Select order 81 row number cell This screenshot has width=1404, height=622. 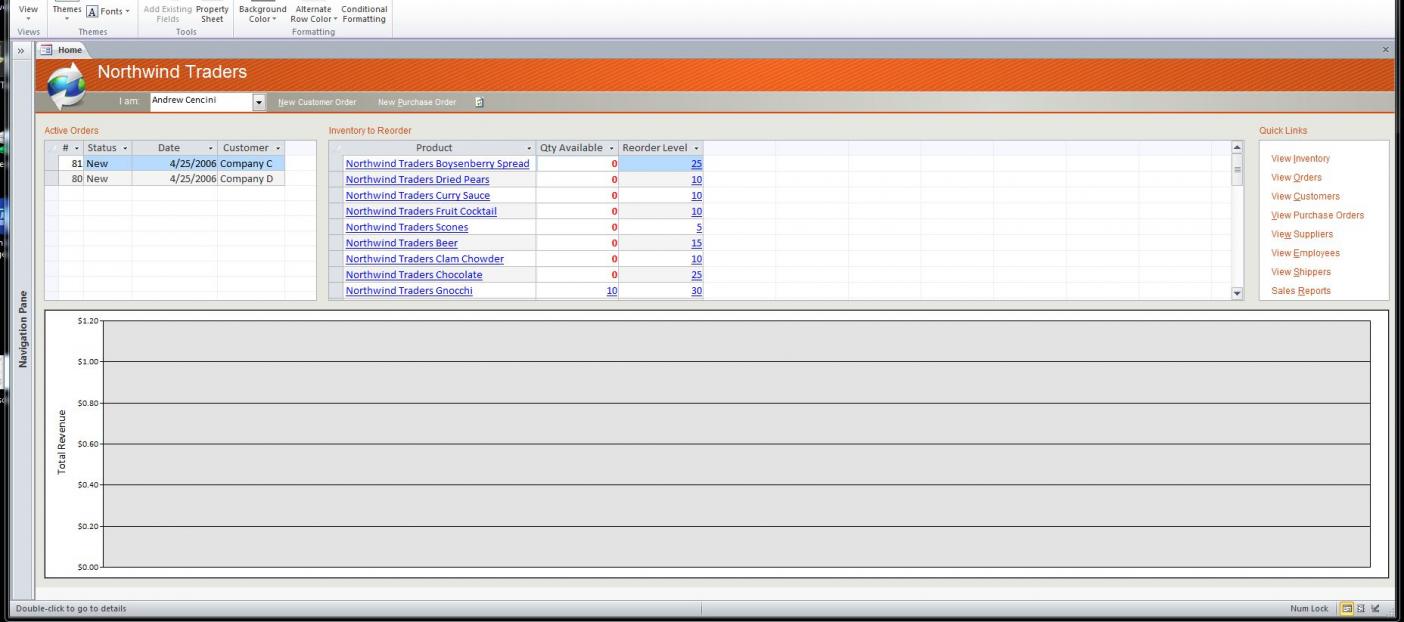coord(71,164)
